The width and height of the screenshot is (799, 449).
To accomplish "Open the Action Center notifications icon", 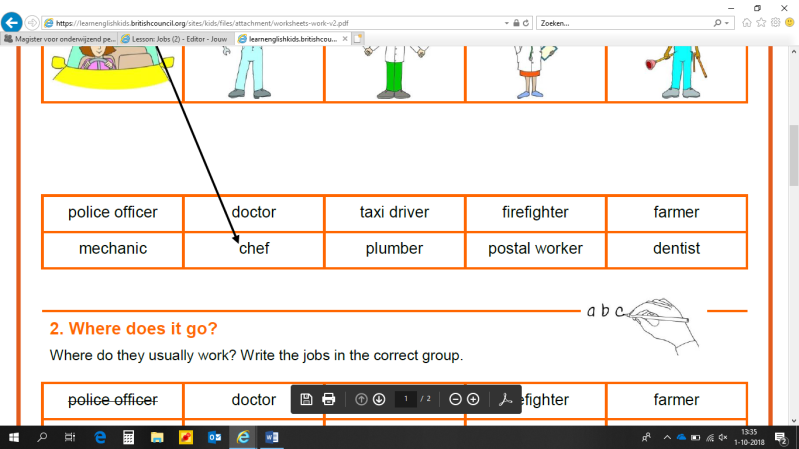I will coord(781,437).
